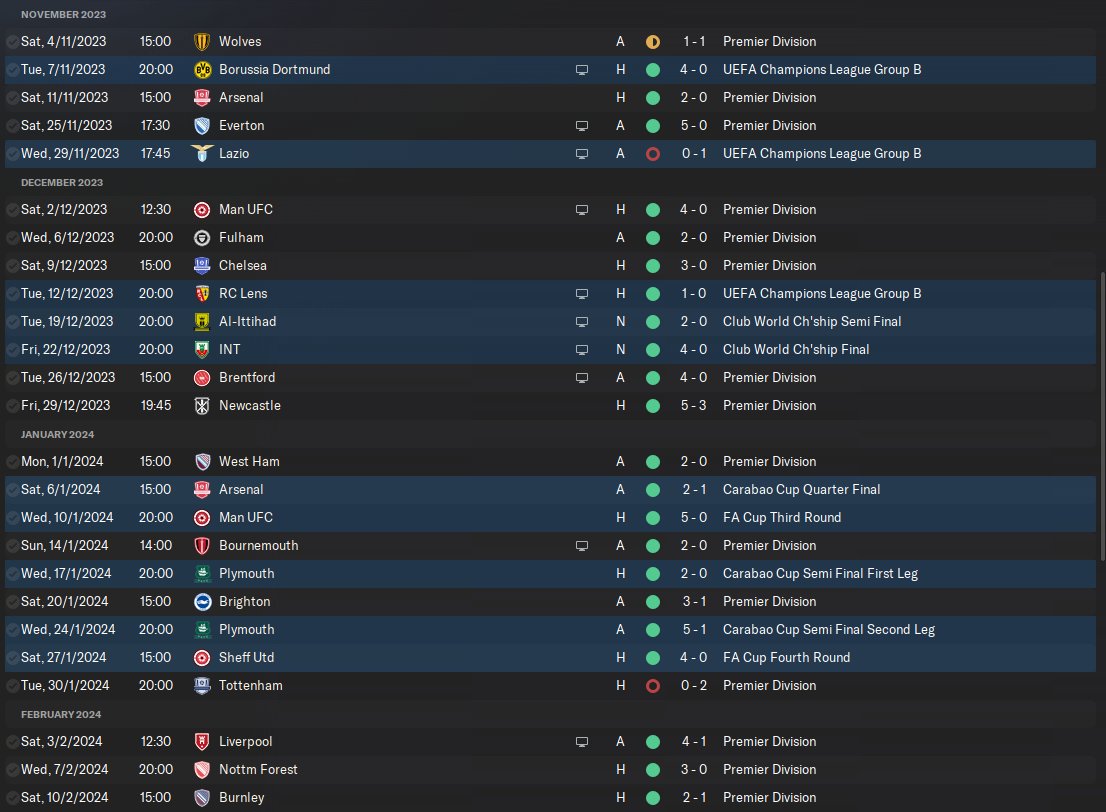Open Carabao Cup Quarter Final competition link
Screen dimensions: 1106x812
pos(801,490)
